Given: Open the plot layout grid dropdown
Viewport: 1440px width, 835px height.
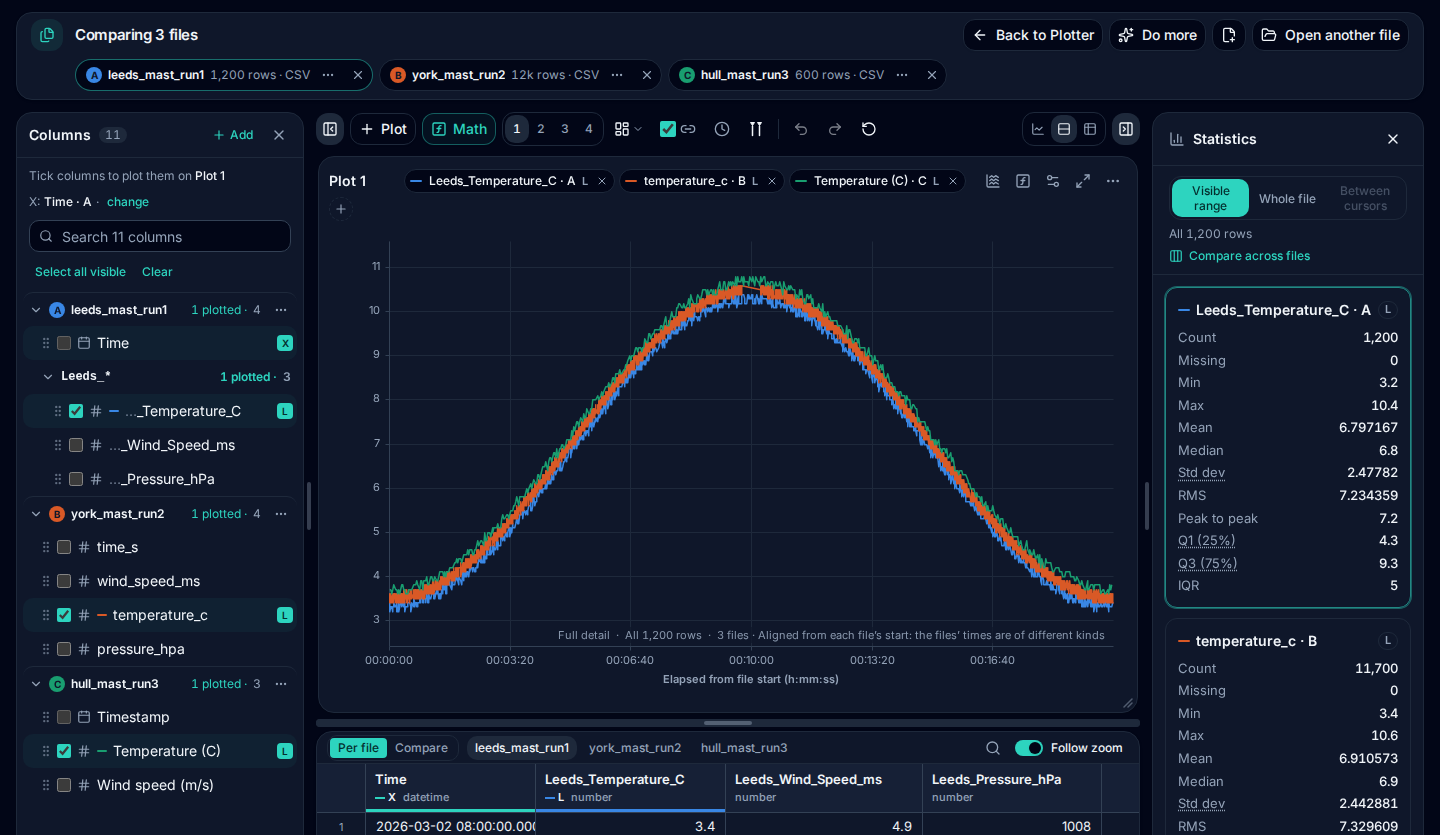Looking at the screenshot, I should 629,129.
